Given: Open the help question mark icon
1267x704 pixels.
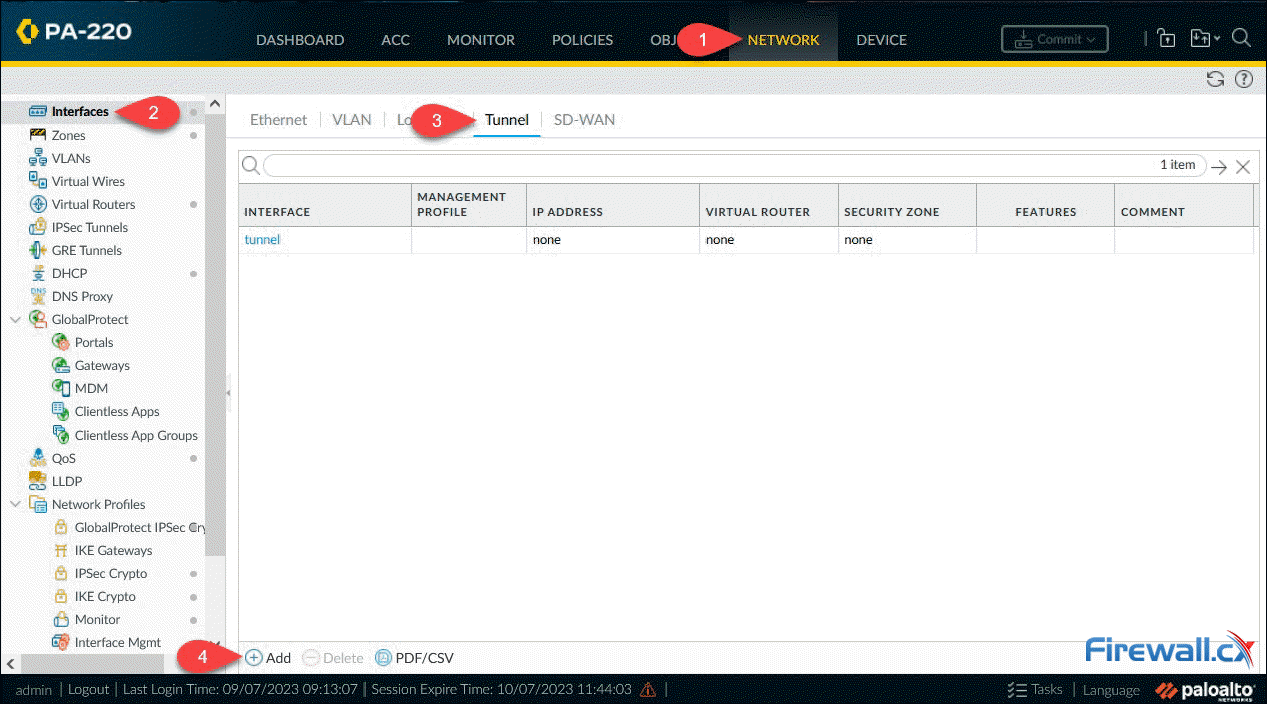Looking at the screenshot, I should (1243, 79).
